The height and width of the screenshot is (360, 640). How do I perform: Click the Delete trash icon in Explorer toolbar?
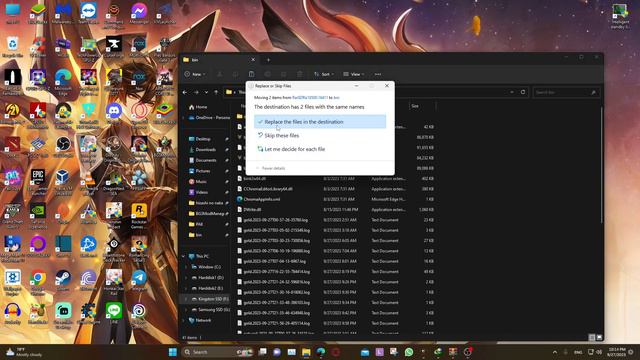click(x=300, y=74)
